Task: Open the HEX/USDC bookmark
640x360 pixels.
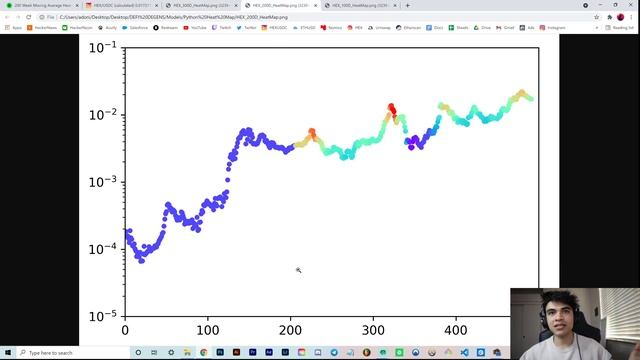Action: pyautogui.click(x=274, y=28)
